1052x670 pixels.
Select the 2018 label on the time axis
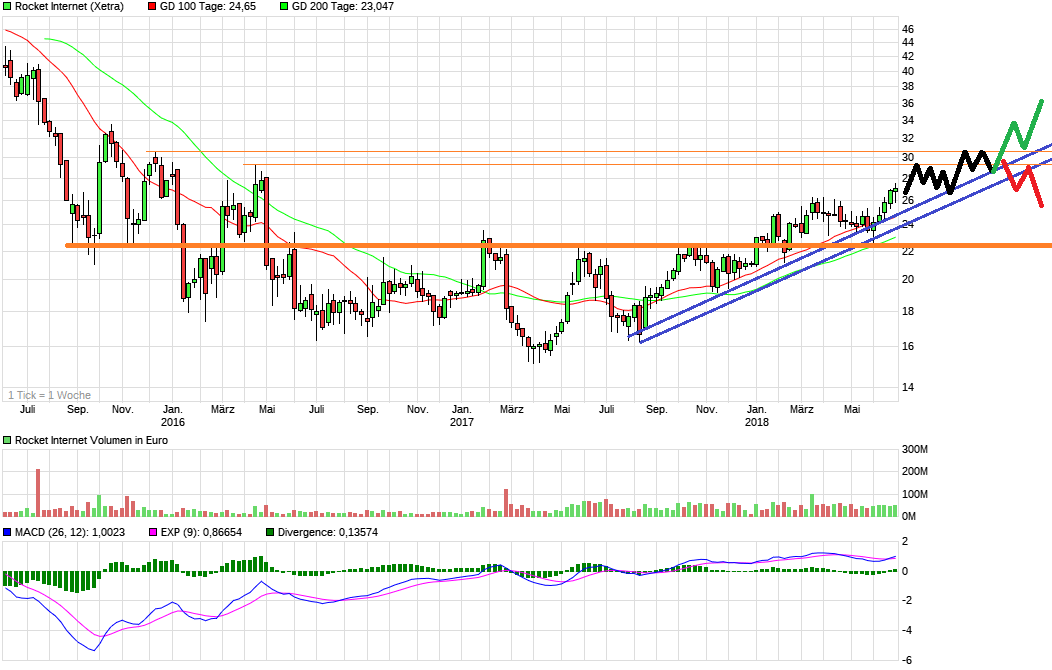(x=756, y=422)
